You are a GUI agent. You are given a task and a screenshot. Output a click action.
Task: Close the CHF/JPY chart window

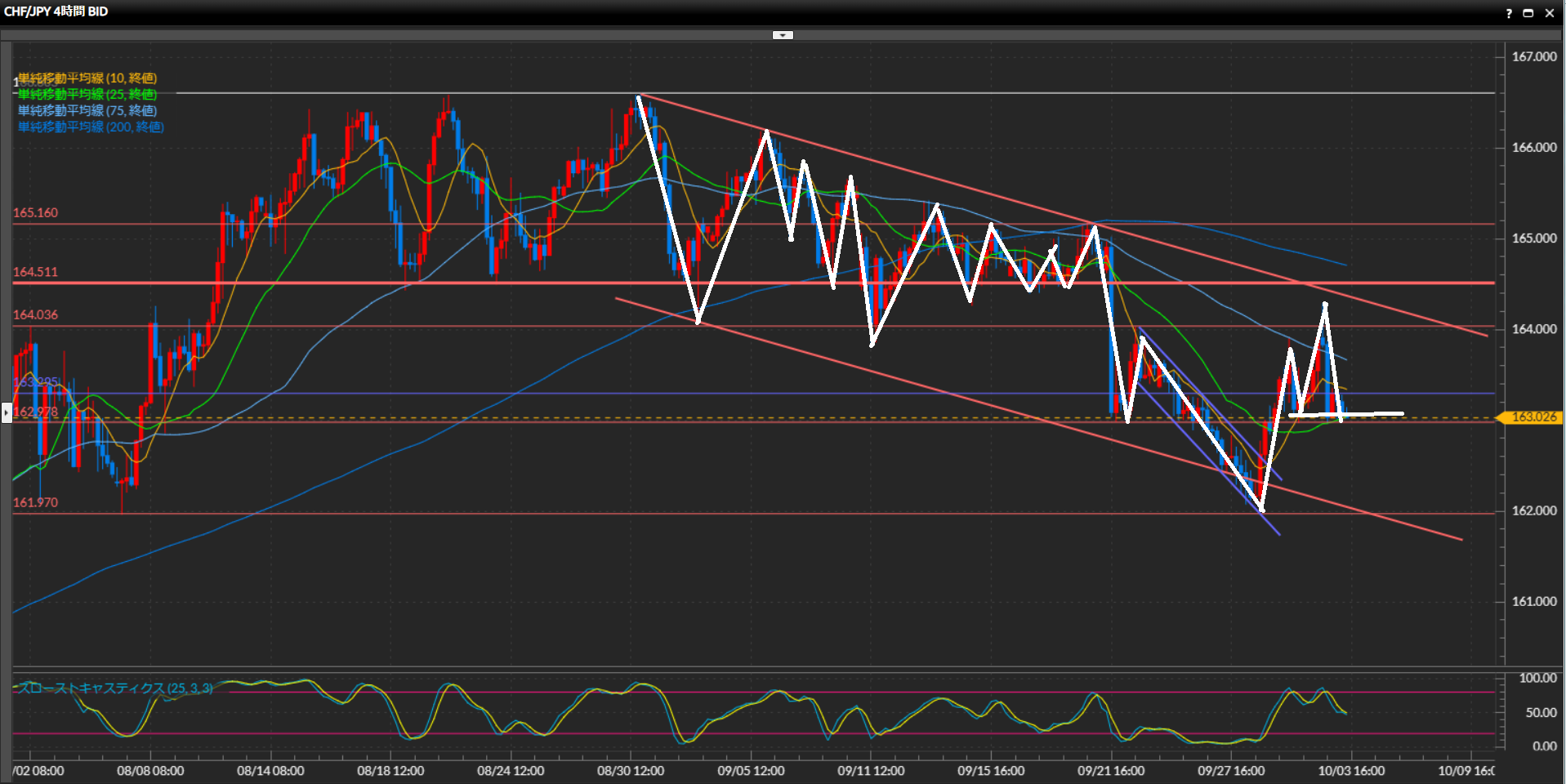click(1549, 13)
